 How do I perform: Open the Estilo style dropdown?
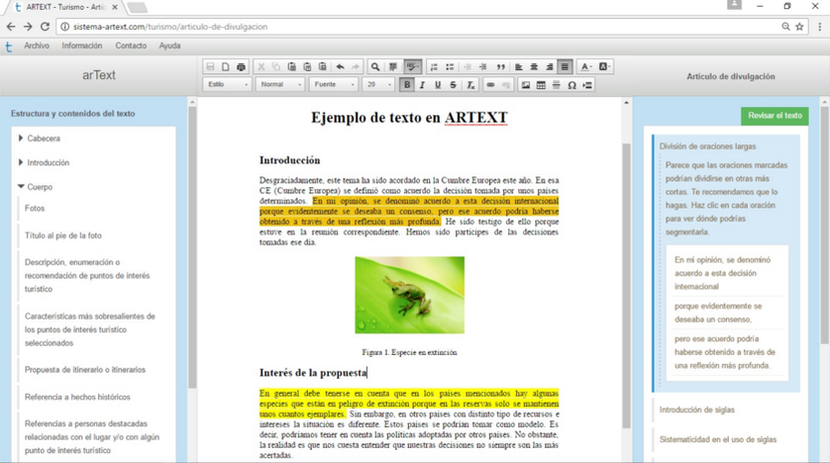227,85
